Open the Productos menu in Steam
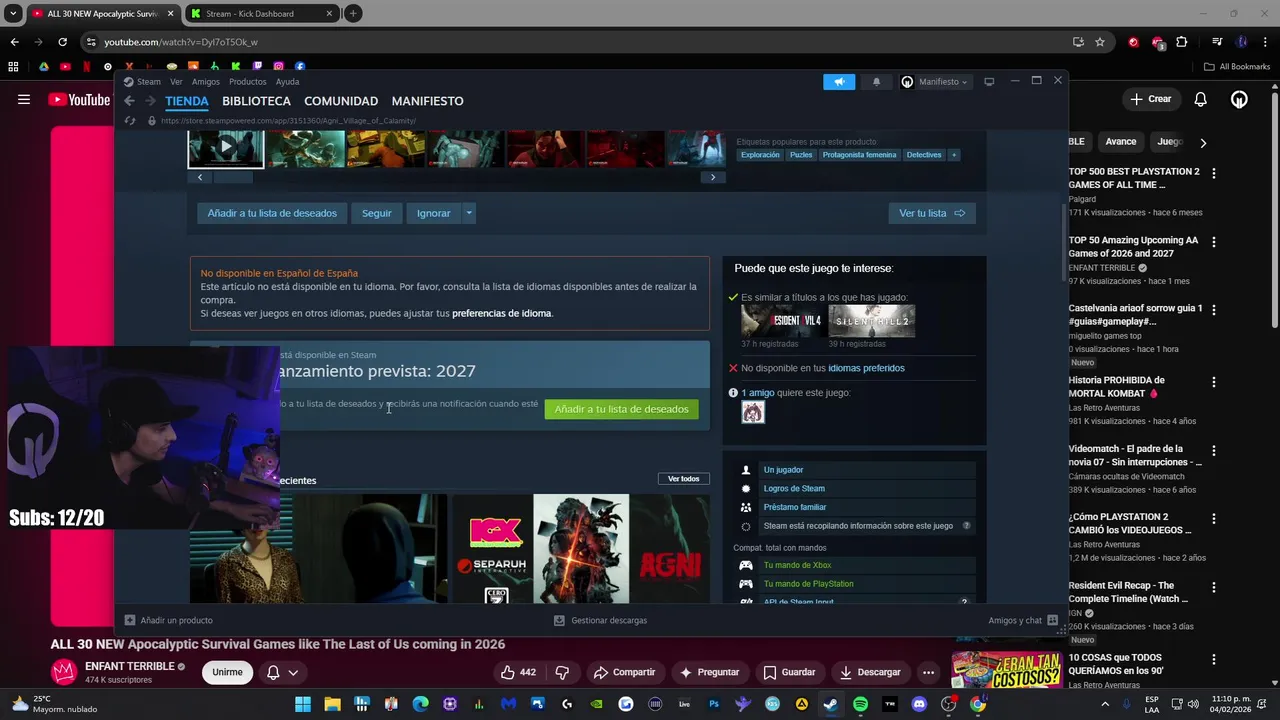Viewport: 1280px width, 720px height. (248, 82)
